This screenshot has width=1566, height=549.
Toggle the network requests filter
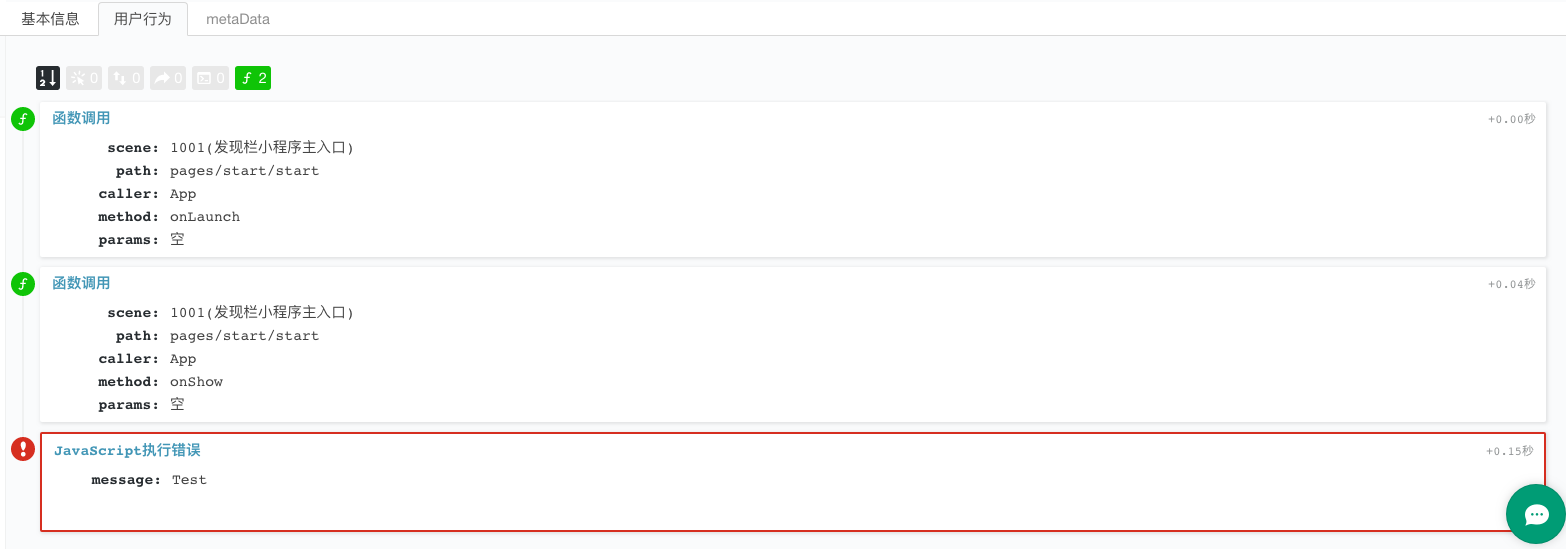pos(126,78)
